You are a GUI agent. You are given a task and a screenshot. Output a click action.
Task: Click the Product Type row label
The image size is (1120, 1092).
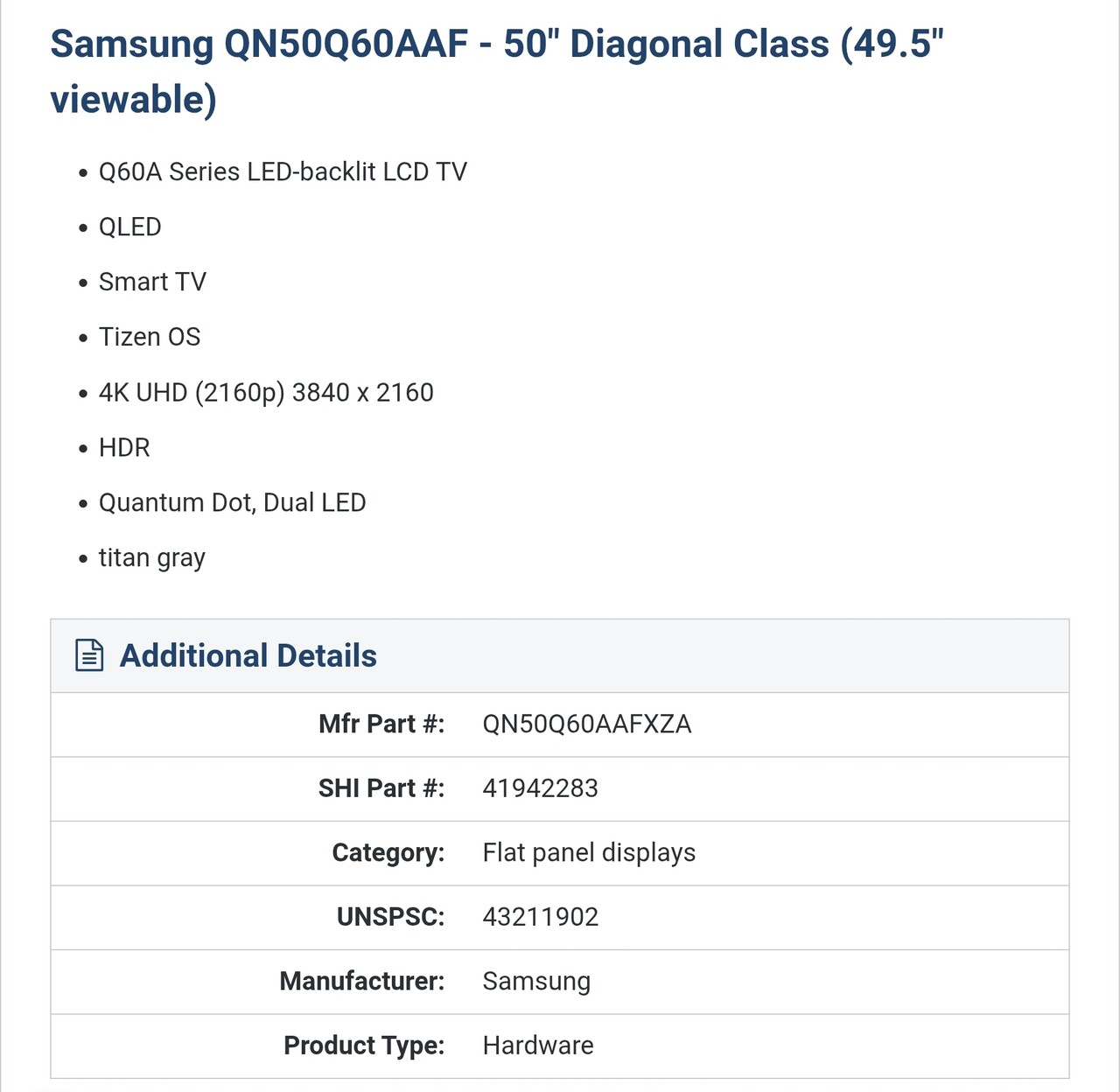[364, 1046]
